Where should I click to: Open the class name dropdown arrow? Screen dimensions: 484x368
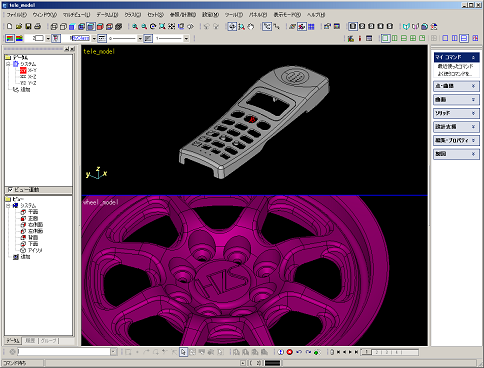(94, 39)
